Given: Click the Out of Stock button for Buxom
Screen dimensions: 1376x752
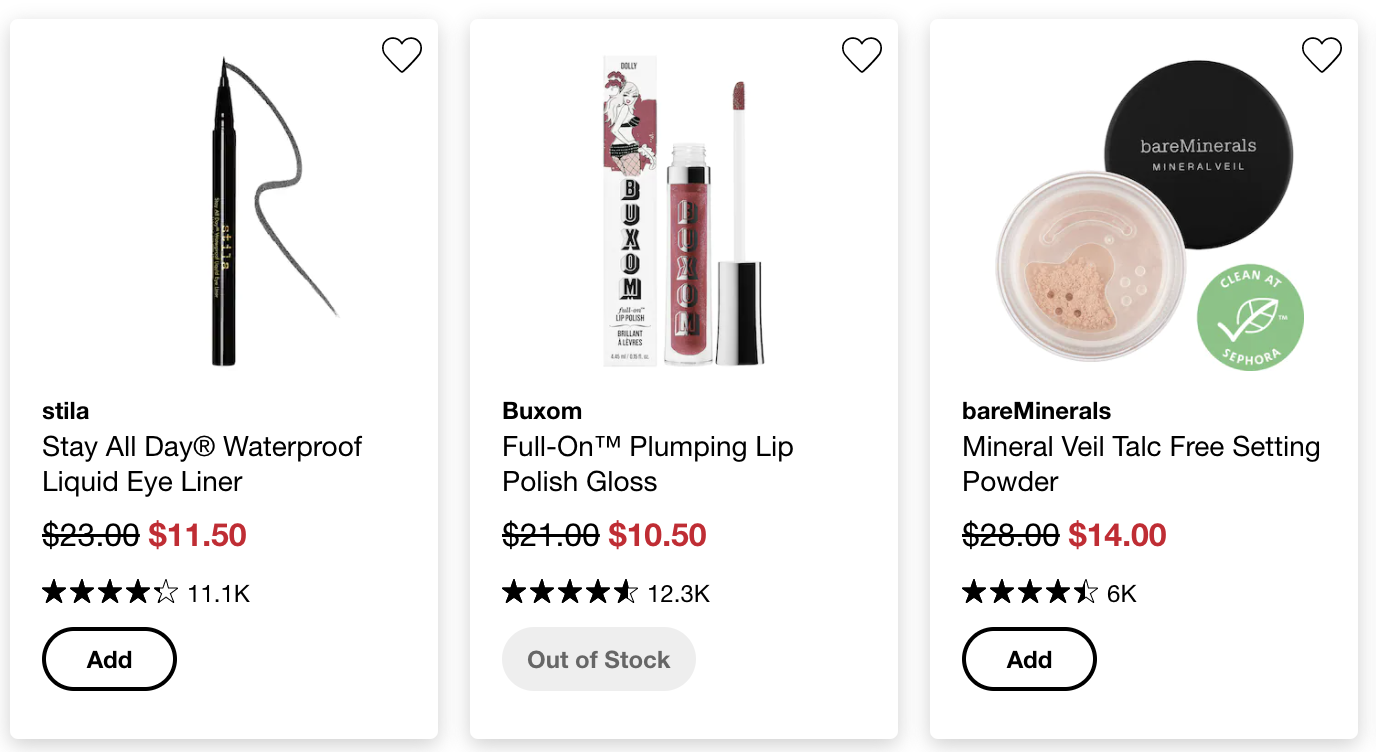Looking at the screenshot, I should coord(599,659).
